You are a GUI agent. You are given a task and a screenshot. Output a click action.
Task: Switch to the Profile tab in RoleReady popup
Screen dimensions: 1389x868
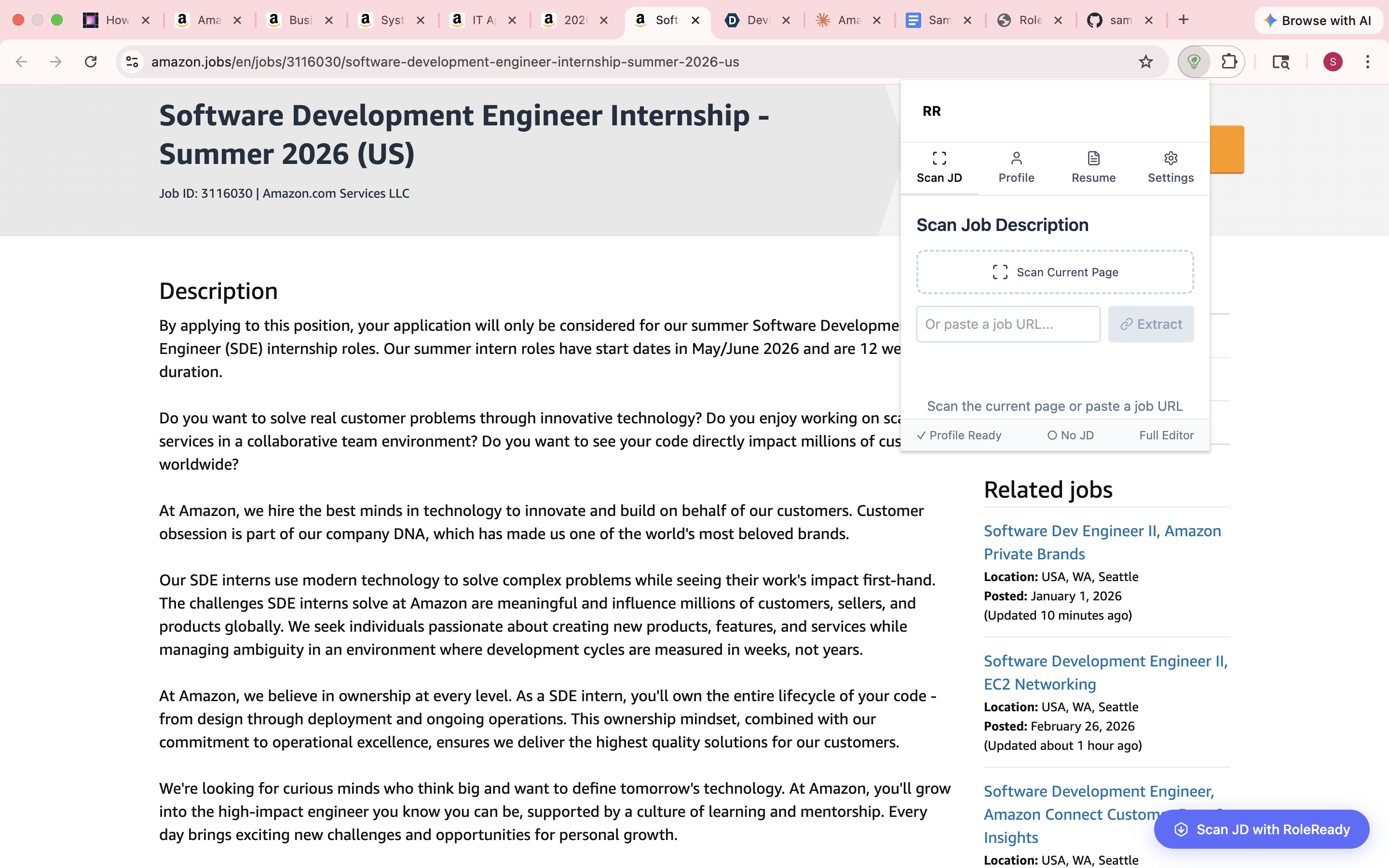tap(1016, 167)
